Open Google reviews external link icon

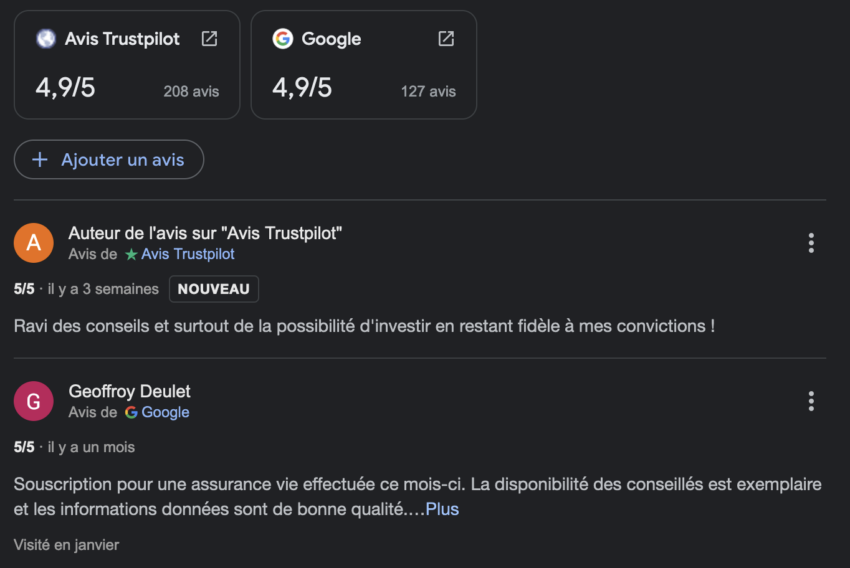pos(446,39)
